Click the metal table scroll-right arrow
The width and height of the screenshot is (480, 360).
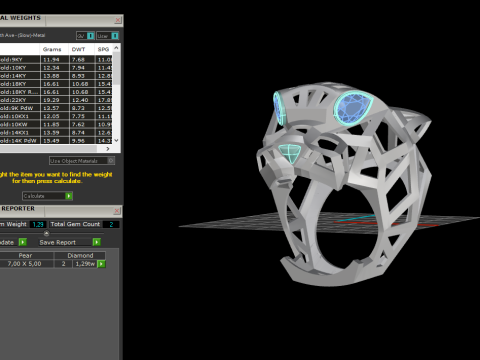[x=108, y=149]
